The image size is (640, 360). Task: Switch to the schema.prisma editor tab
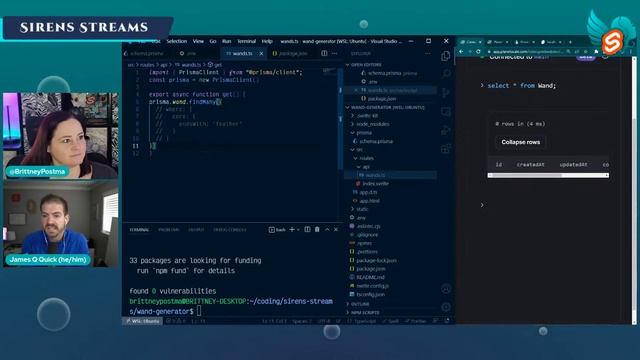[x=145, y=53]
